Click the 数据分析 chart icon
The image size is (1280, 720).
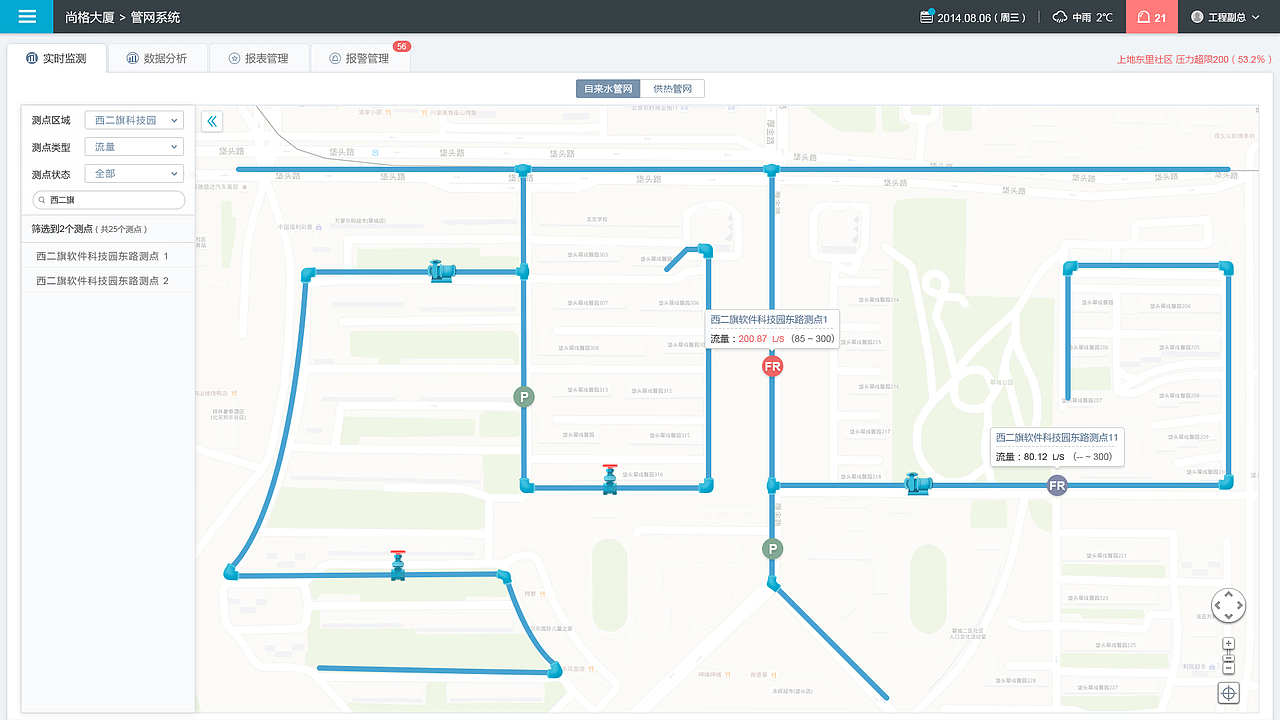tap(132, 59)
